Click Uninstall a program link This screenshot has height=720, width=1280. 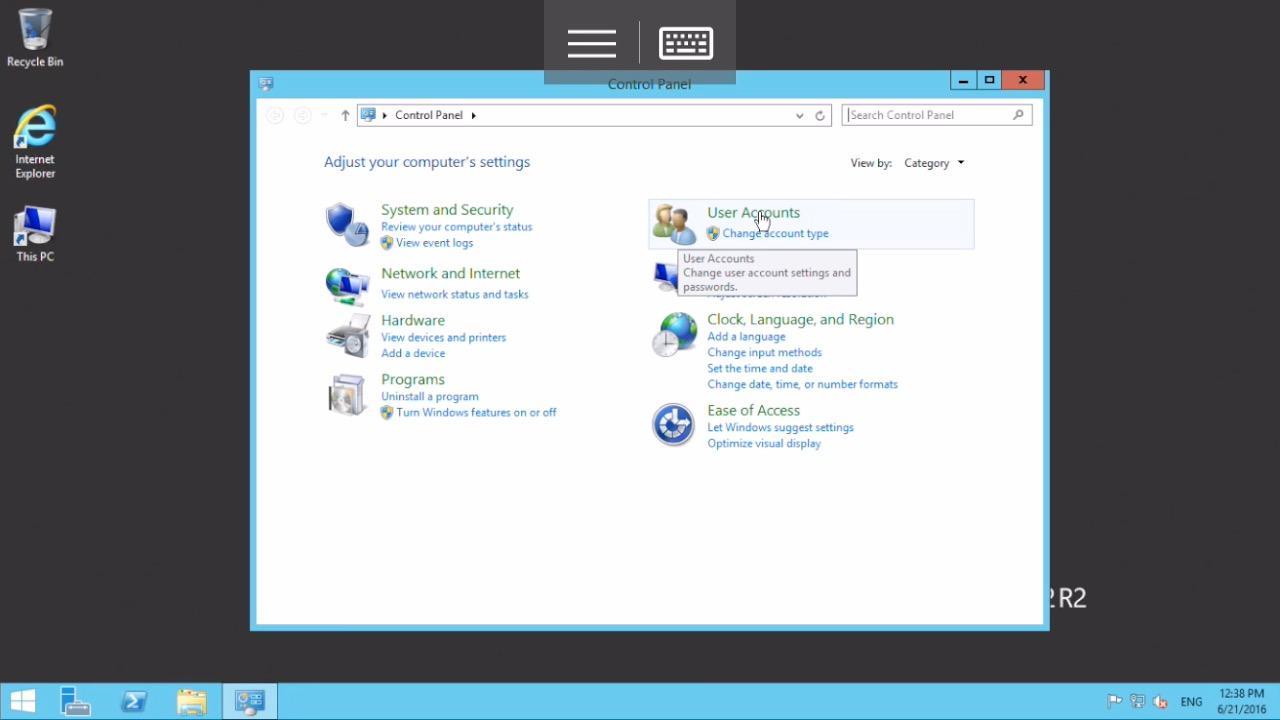coord(430,396)
